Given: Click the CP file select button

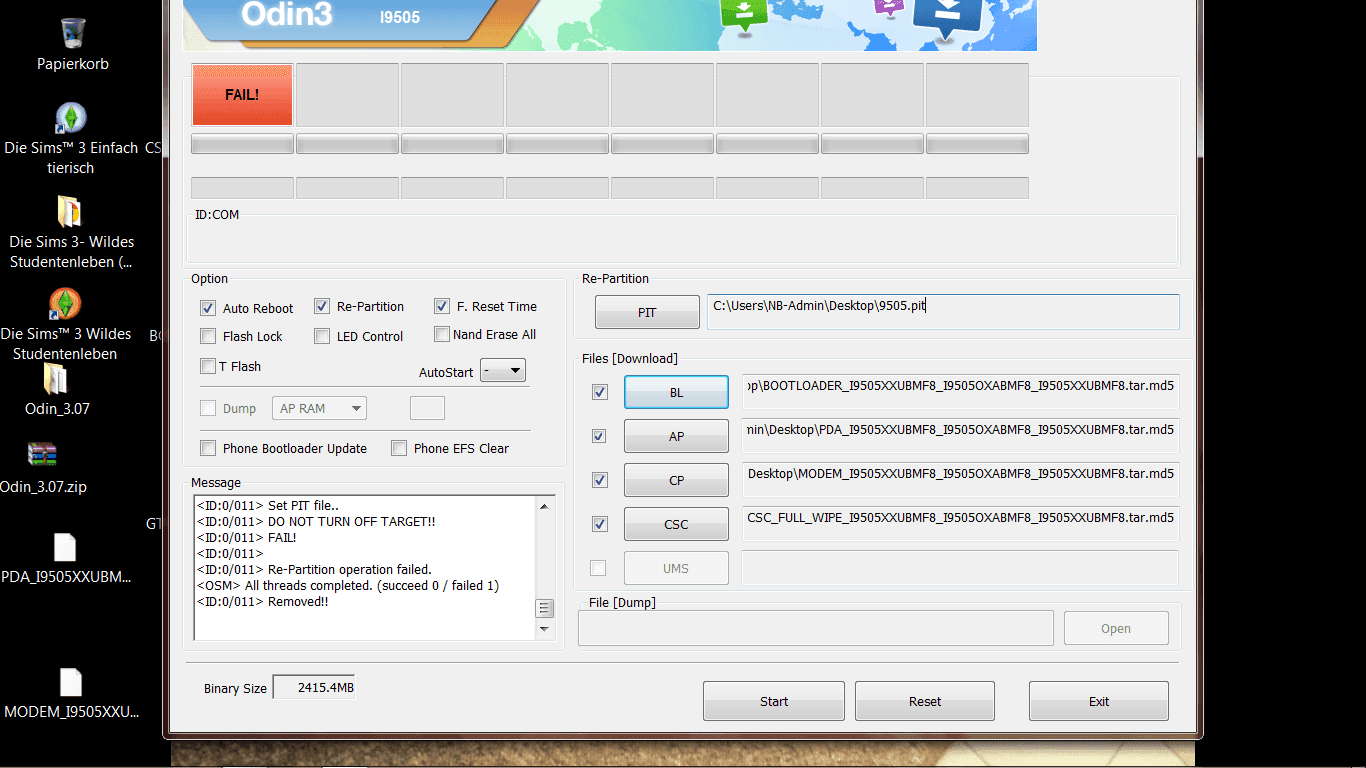Looking at the screenshot, I should [676, 480].
